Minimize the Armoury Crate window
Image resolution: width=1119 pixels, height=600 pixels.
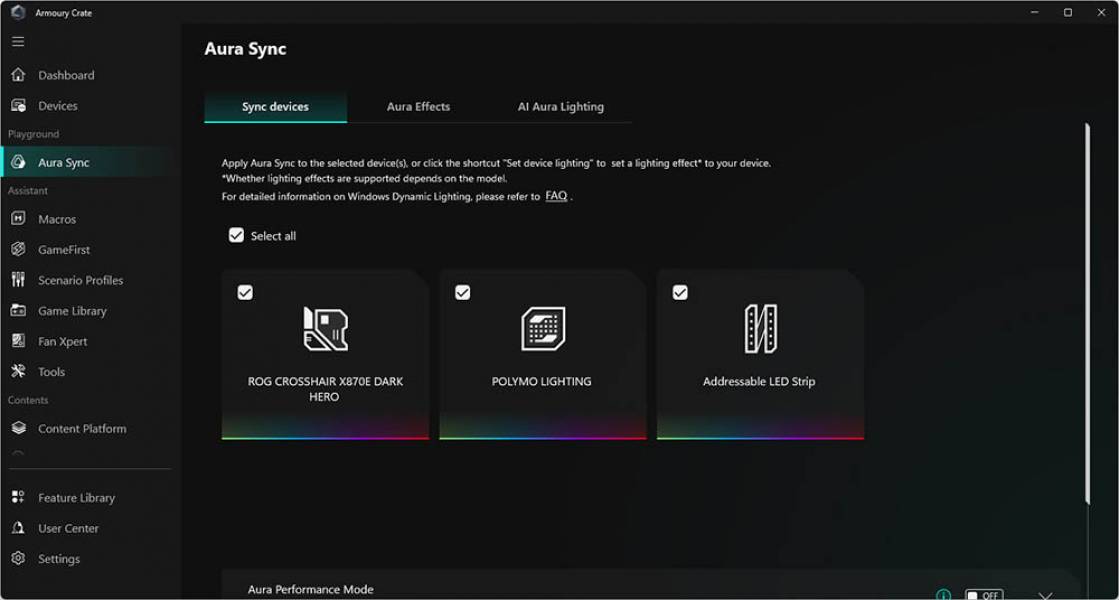[1034, 12]
